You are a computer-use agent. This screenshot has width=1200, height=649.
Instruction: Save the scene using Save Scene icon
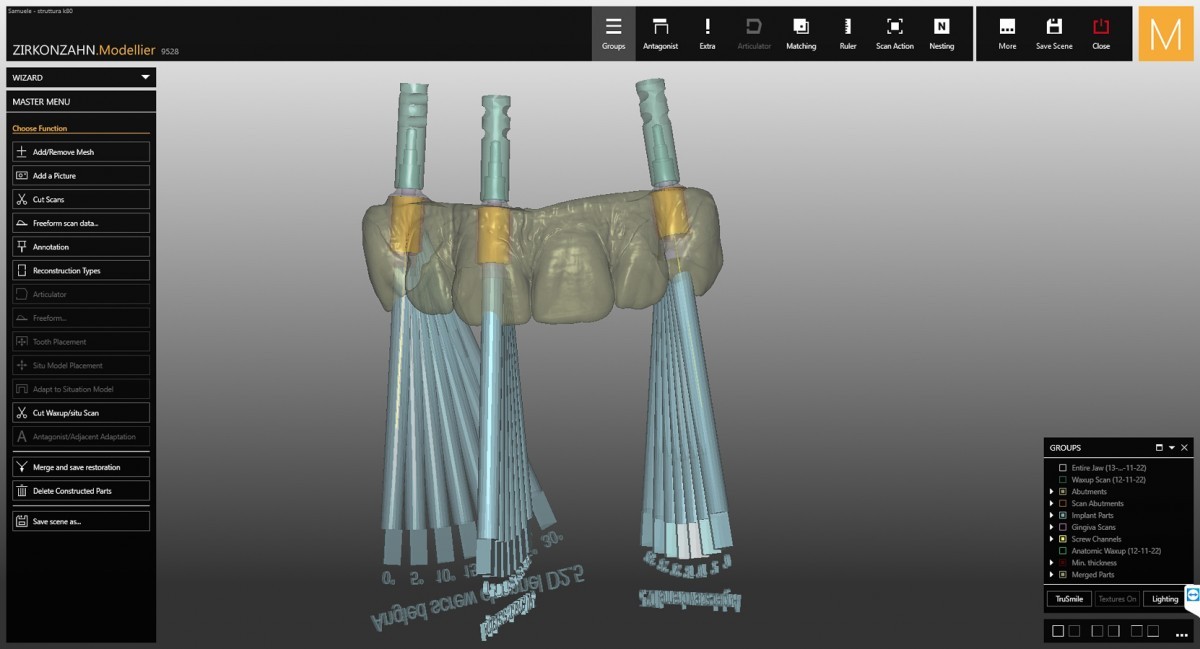[x=1053, y=33]
